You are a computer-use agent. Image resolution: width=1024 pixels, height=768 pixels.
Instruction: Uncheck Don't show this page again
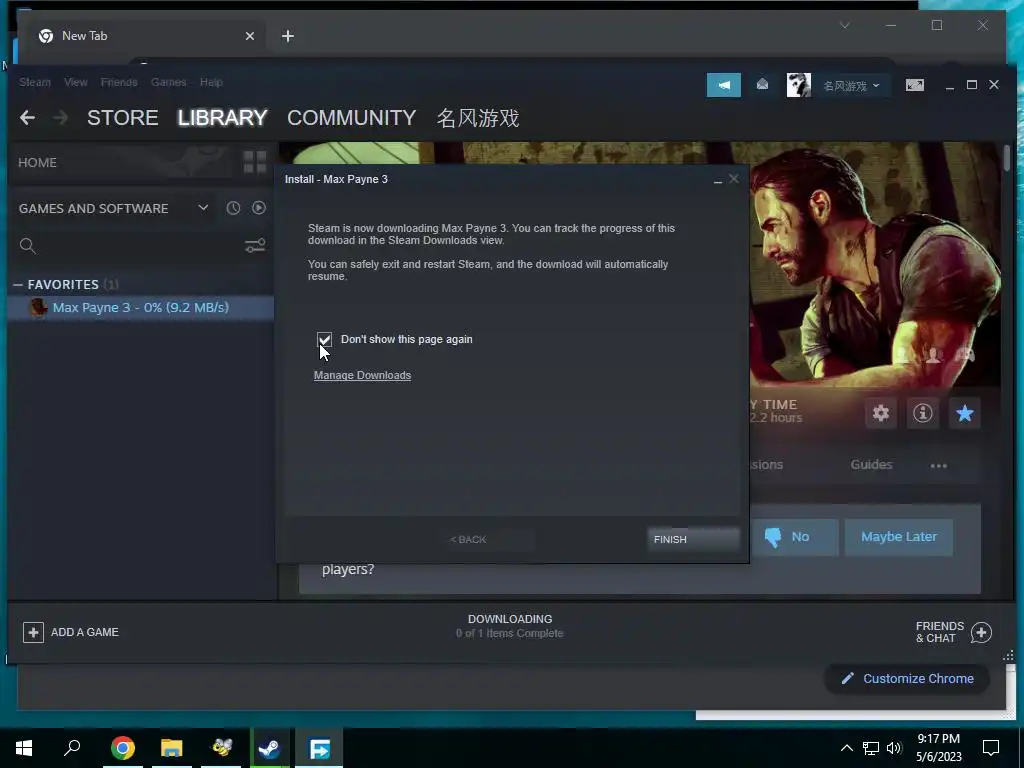(x=325, y=339)
